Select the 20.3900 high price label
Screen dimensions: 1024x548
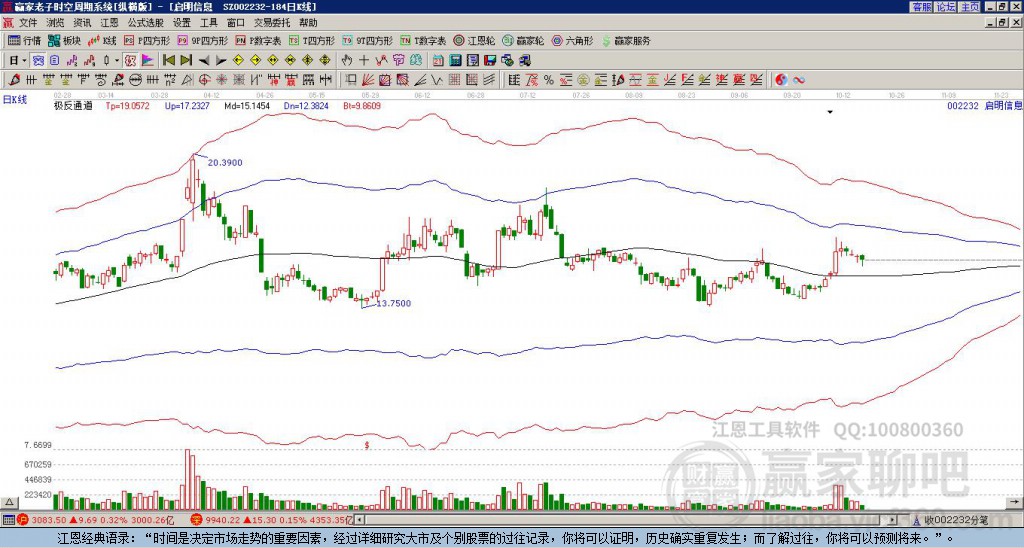(x=225, y=162)
